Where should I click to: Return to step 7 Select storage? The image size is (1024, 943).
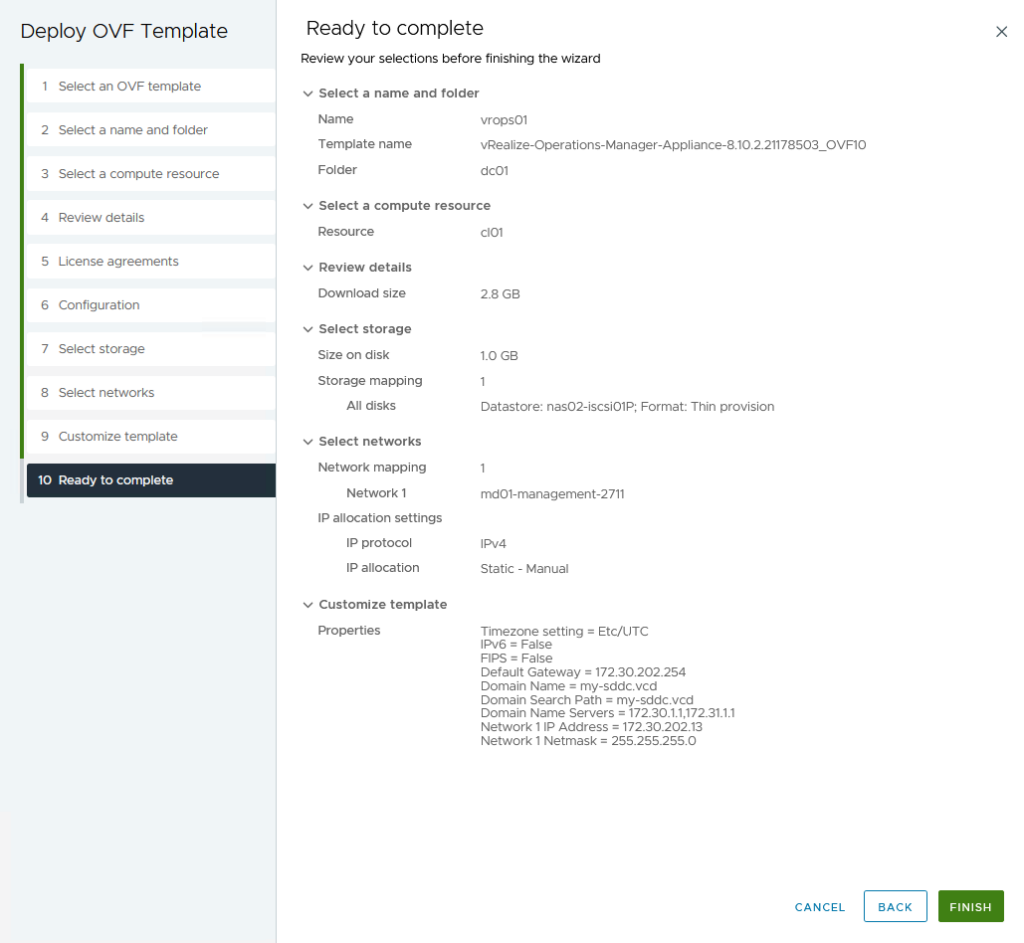pyautogui.click(x=101, y=349)
